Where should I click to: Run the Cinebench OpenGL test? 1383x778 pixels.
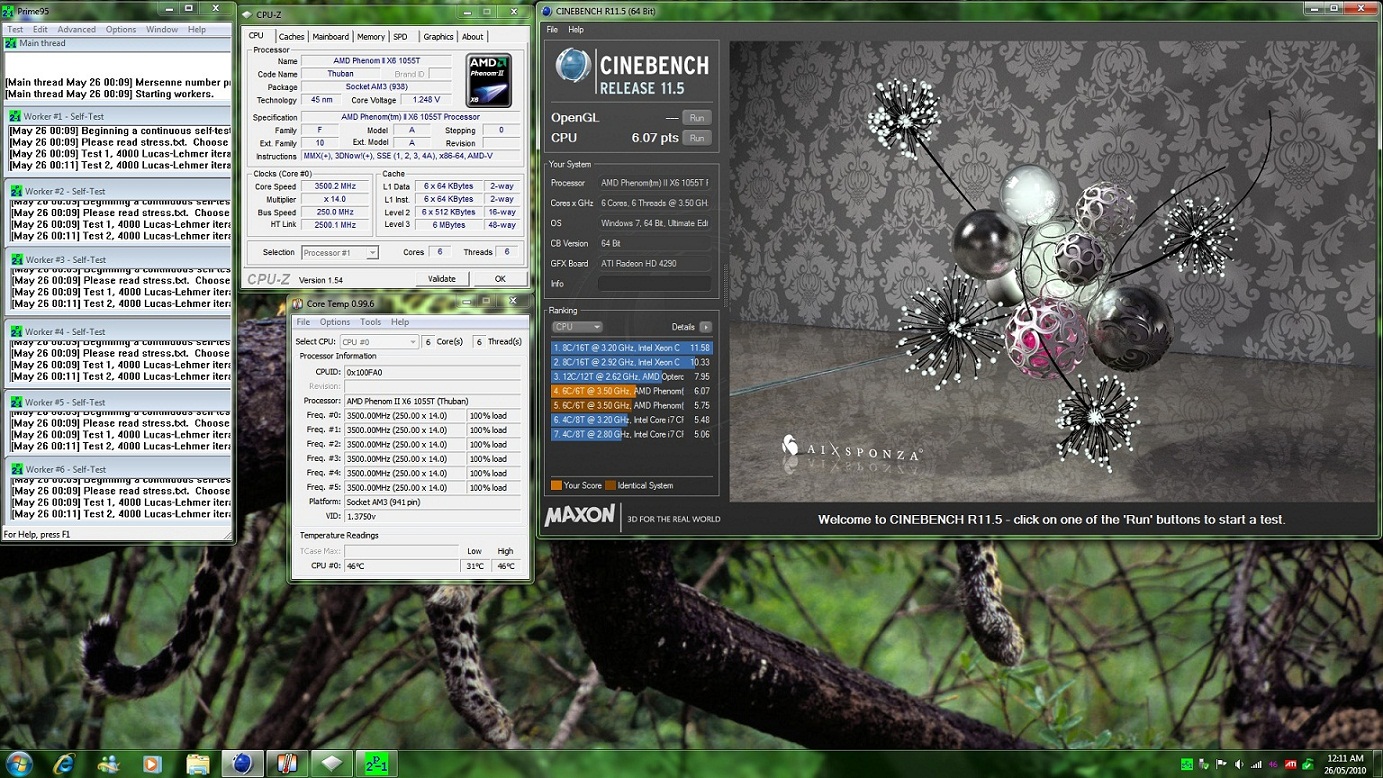[x=697, y=117]
